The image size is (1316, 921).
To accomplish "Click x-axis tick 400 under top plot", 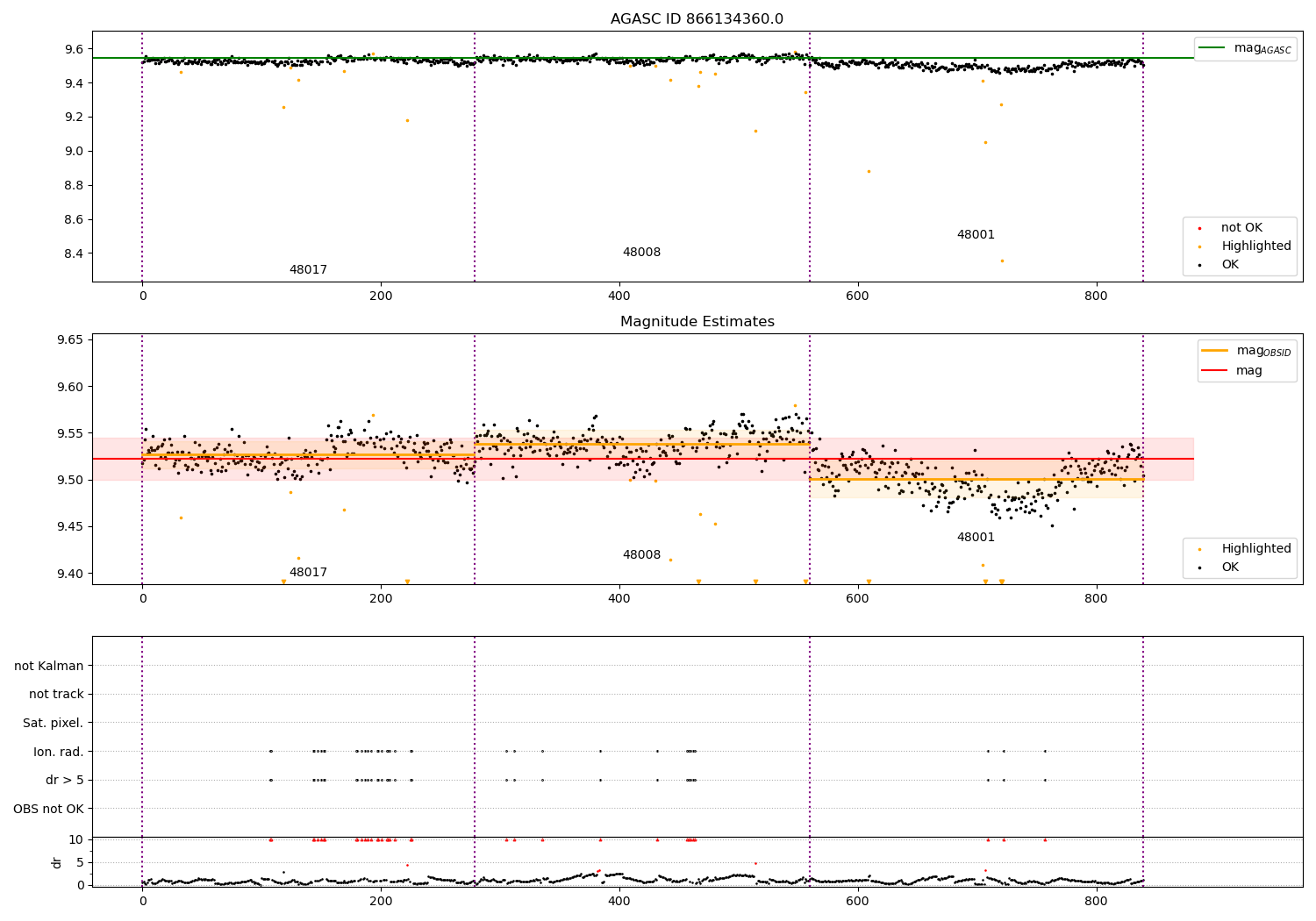I will click(619, 296).
